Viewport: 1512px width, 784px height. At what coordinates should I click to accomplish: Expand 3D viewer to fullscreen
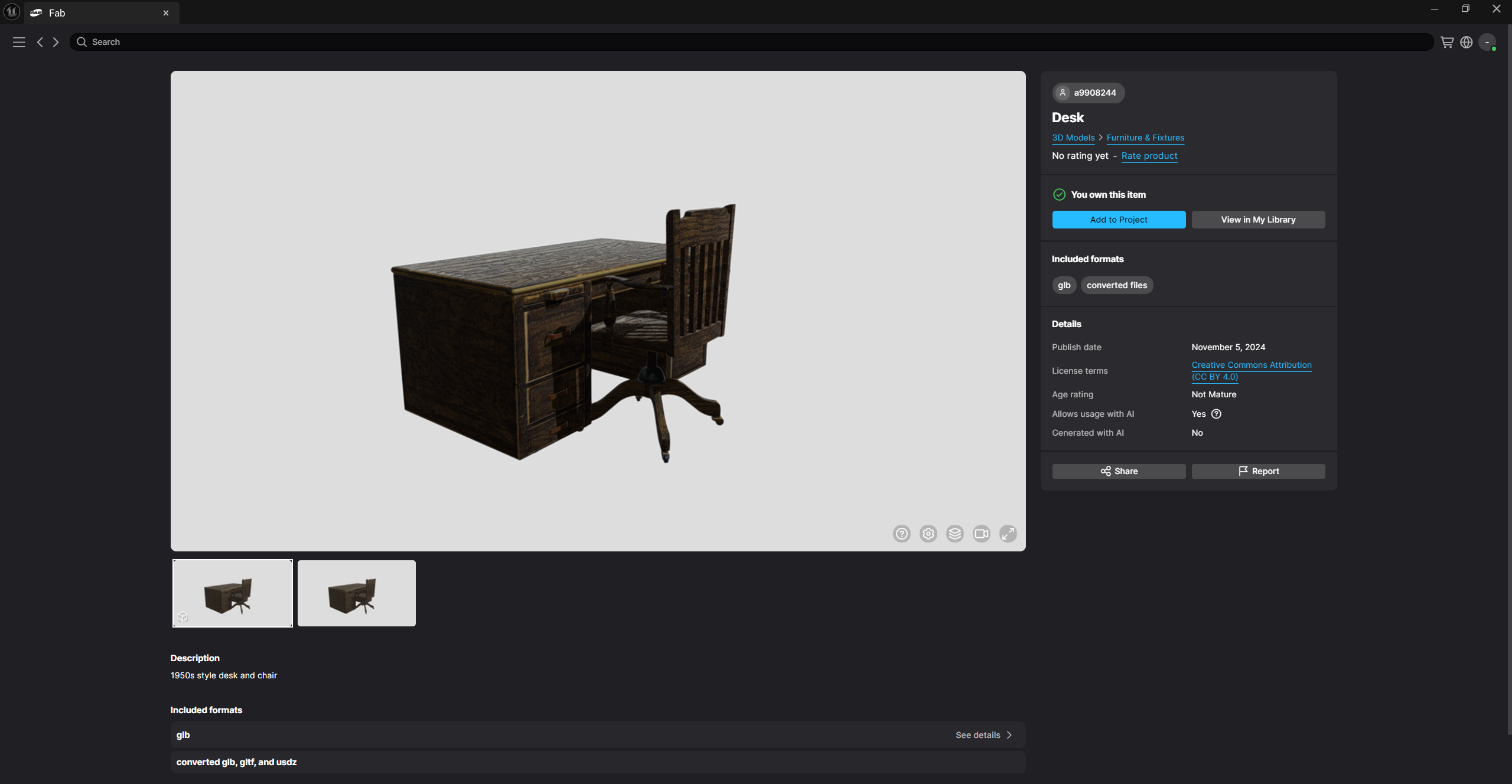coord(1008,534)
